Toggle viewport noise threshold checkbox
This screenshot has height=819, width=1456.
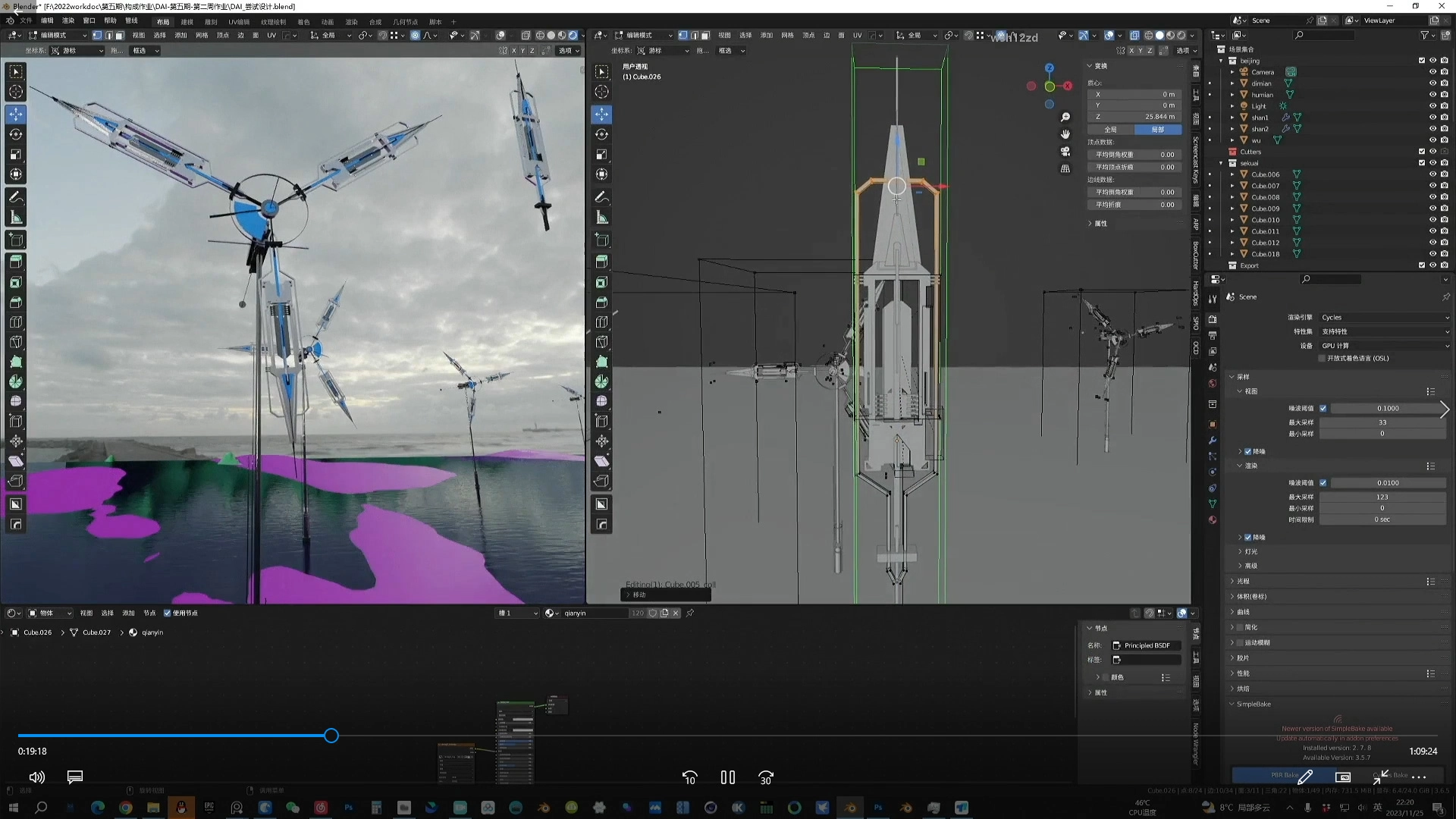(x=1323, y=409)
